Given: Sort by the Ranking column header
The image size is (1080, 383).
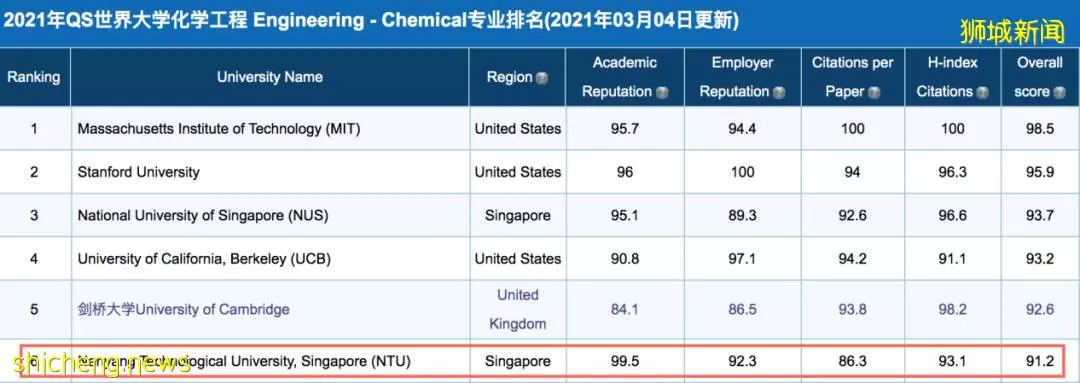Looking at the screenshot, I should pyautogui.click(x=34, y=77).
